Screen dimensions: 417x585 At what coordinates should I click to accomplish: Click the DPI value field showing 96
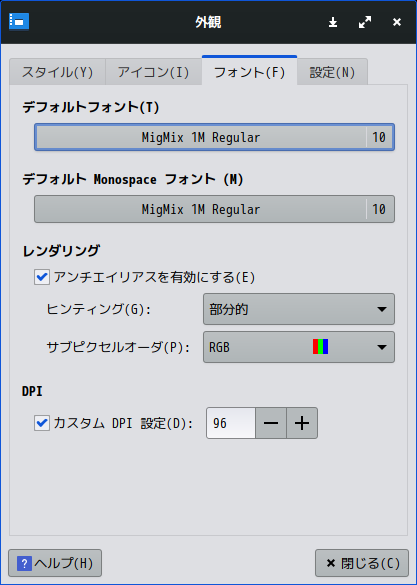coord(231,423)
